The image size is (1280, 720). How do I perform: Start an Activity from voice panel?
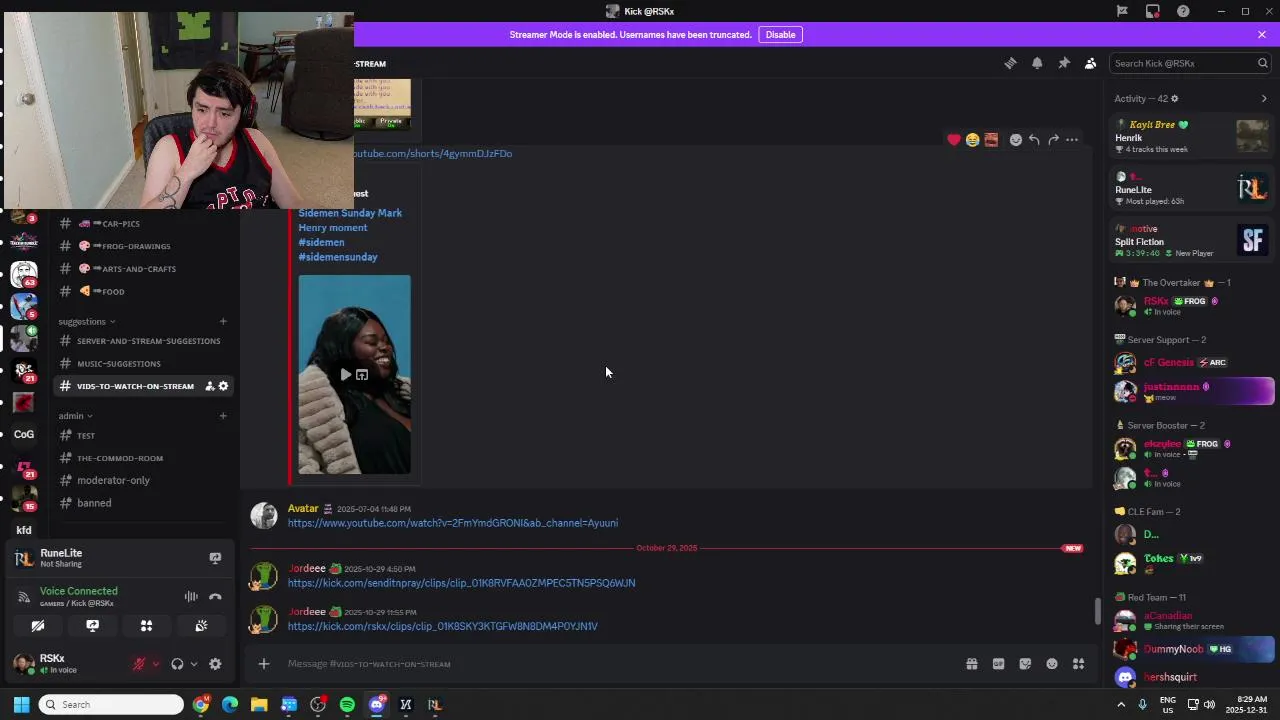tap(146, 626)
